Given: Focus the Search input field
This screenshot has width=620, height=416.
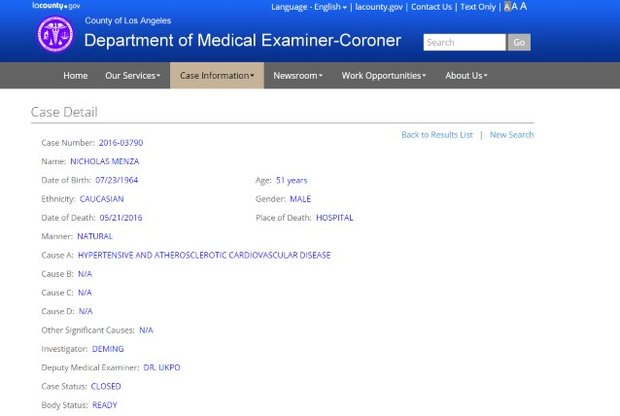Looking at the screenshot, I should 464,42.
